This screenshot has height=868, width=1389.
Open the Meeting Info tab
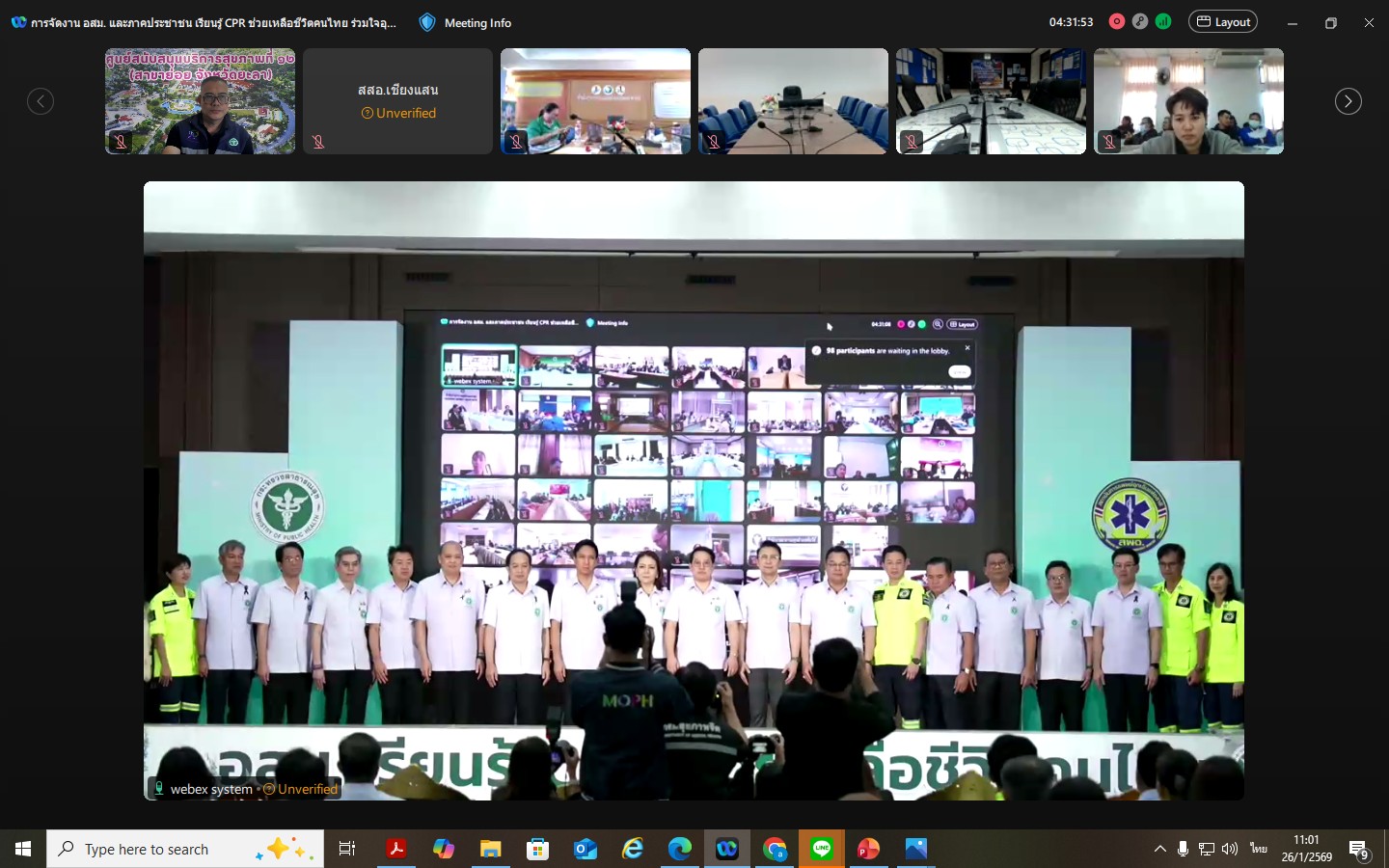tap(477, 22)
